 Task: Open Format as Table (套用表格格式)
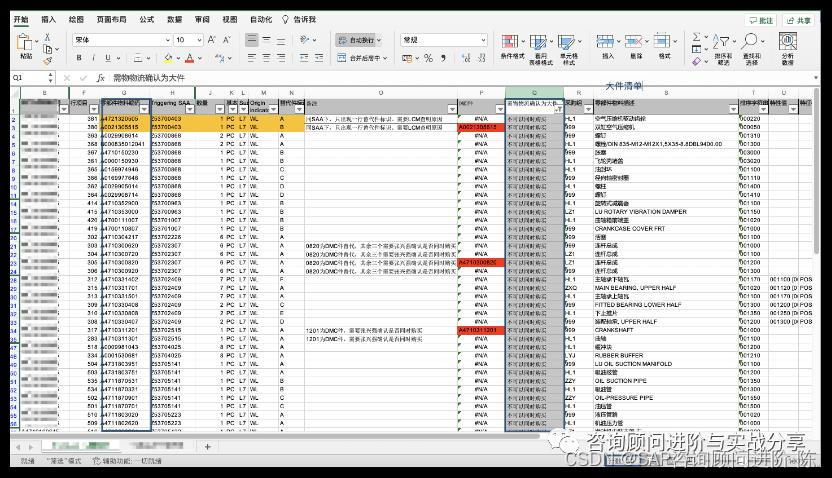pos(540,48)
